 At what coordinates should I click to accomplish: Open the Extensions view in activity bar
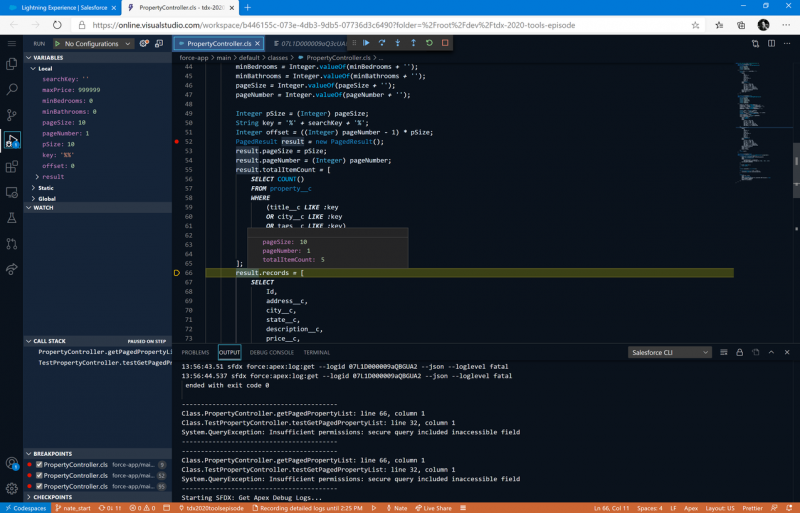tap(12, 166)
